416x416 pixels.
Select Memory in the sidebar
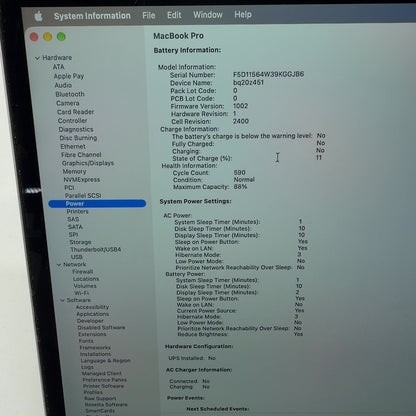click(x=75, y=171)
